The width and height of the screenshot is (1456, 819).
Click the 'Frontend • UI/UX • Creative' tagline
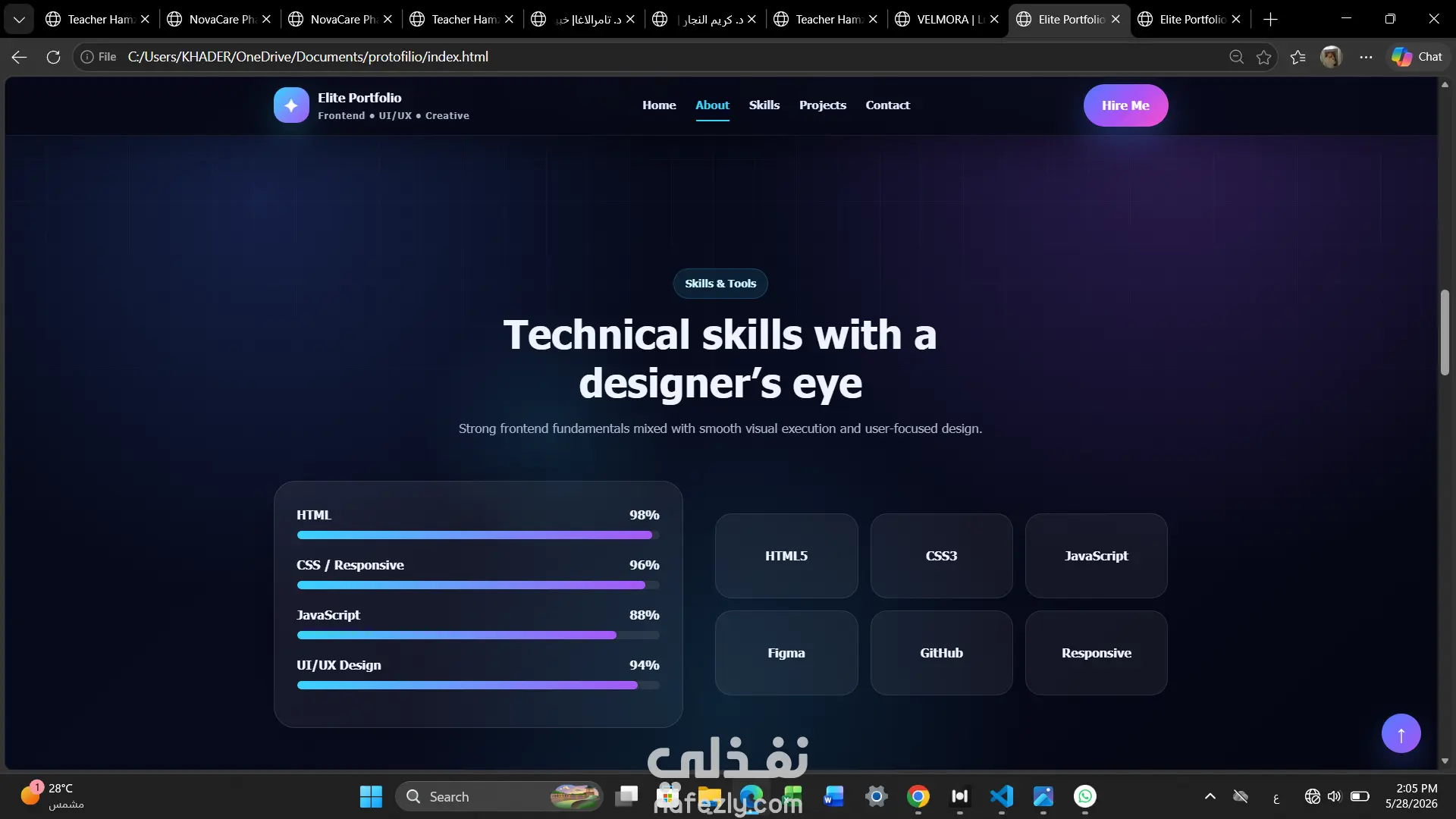[x=394, y=116]
